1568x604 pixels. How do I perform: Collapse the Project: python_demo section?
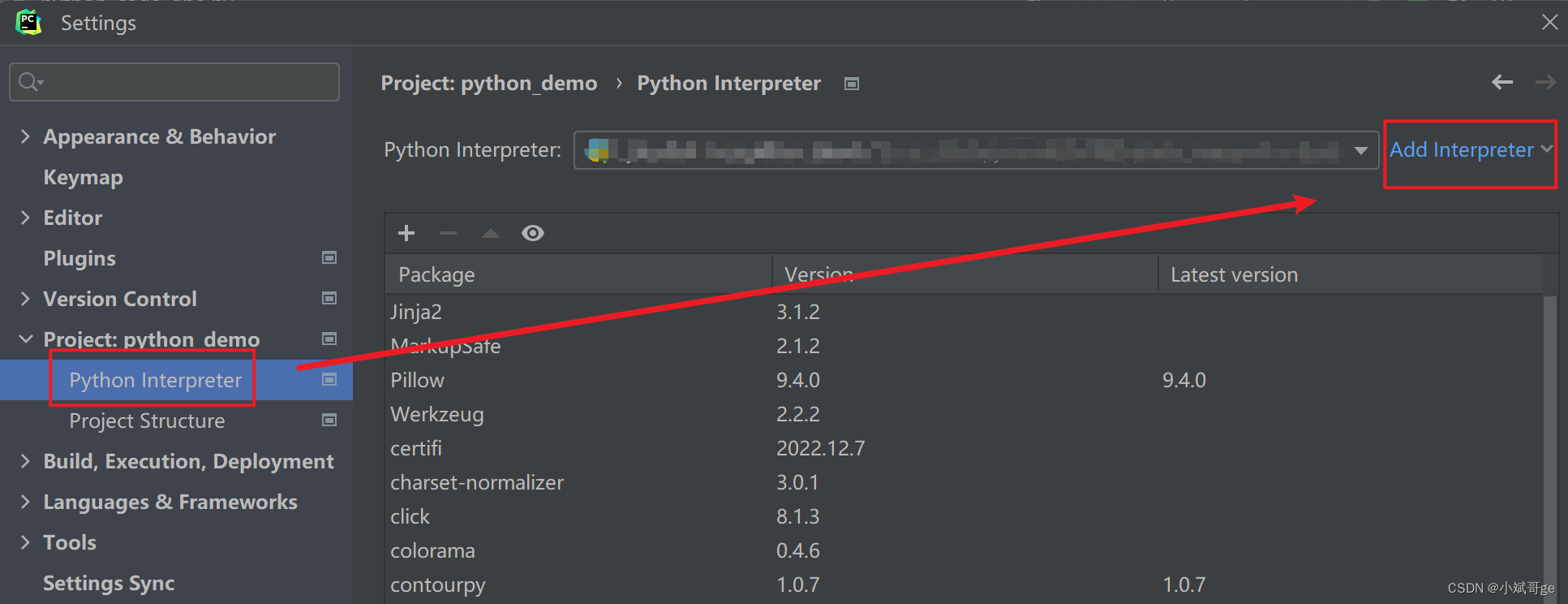pyautogui.click(x=25, y=339)
